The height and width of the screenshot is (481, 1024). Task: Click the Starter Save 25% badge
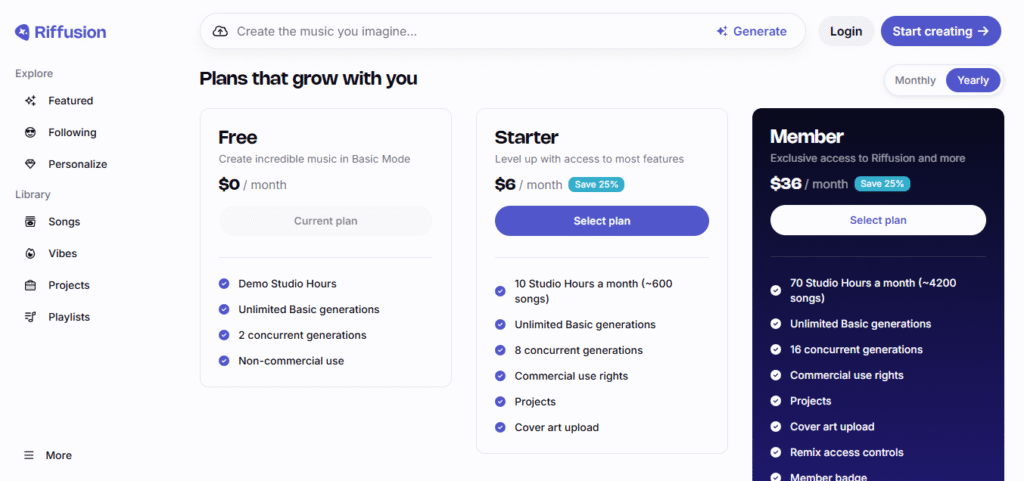tap(596, 184)
